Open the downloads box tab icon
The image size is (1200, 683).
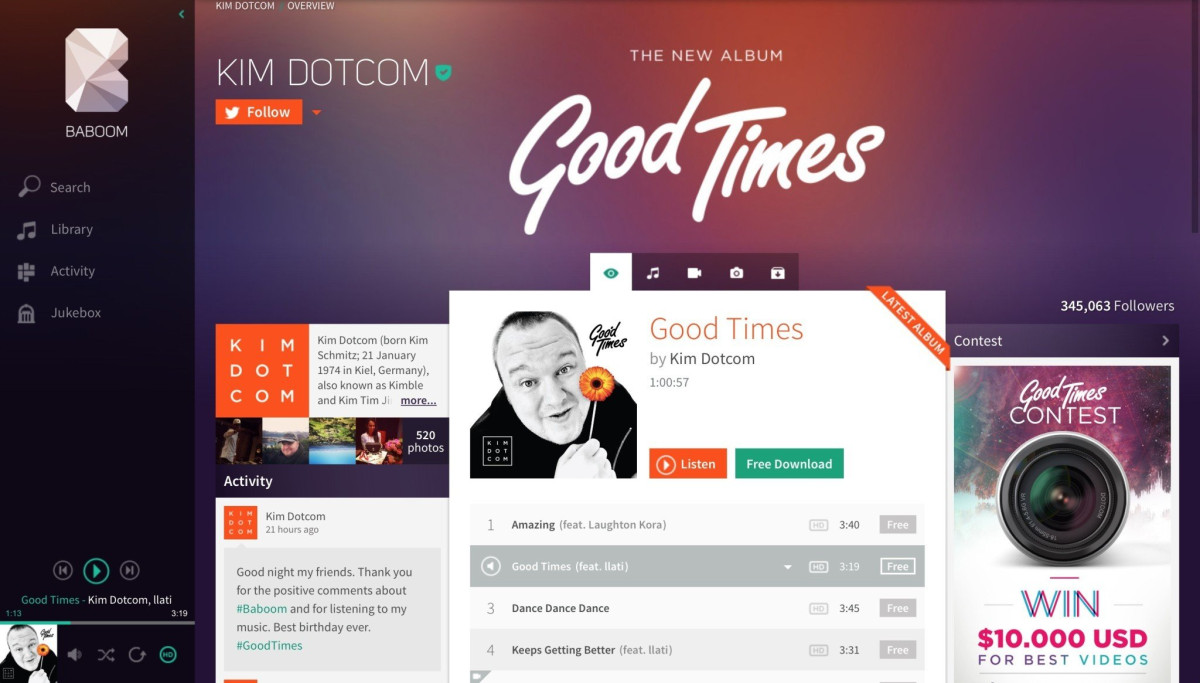tap(777, 273)
